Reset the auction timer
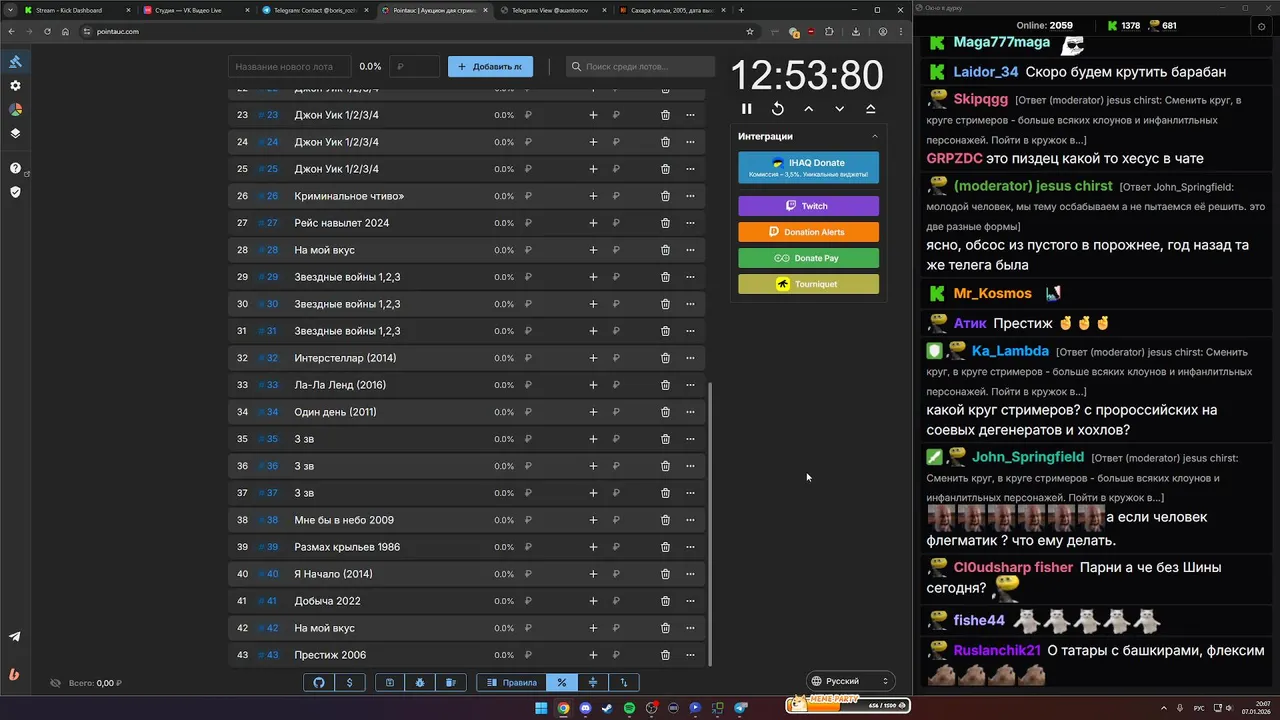Image resolution: width=1280 pixels, height=720 pixels. (777, 109)
